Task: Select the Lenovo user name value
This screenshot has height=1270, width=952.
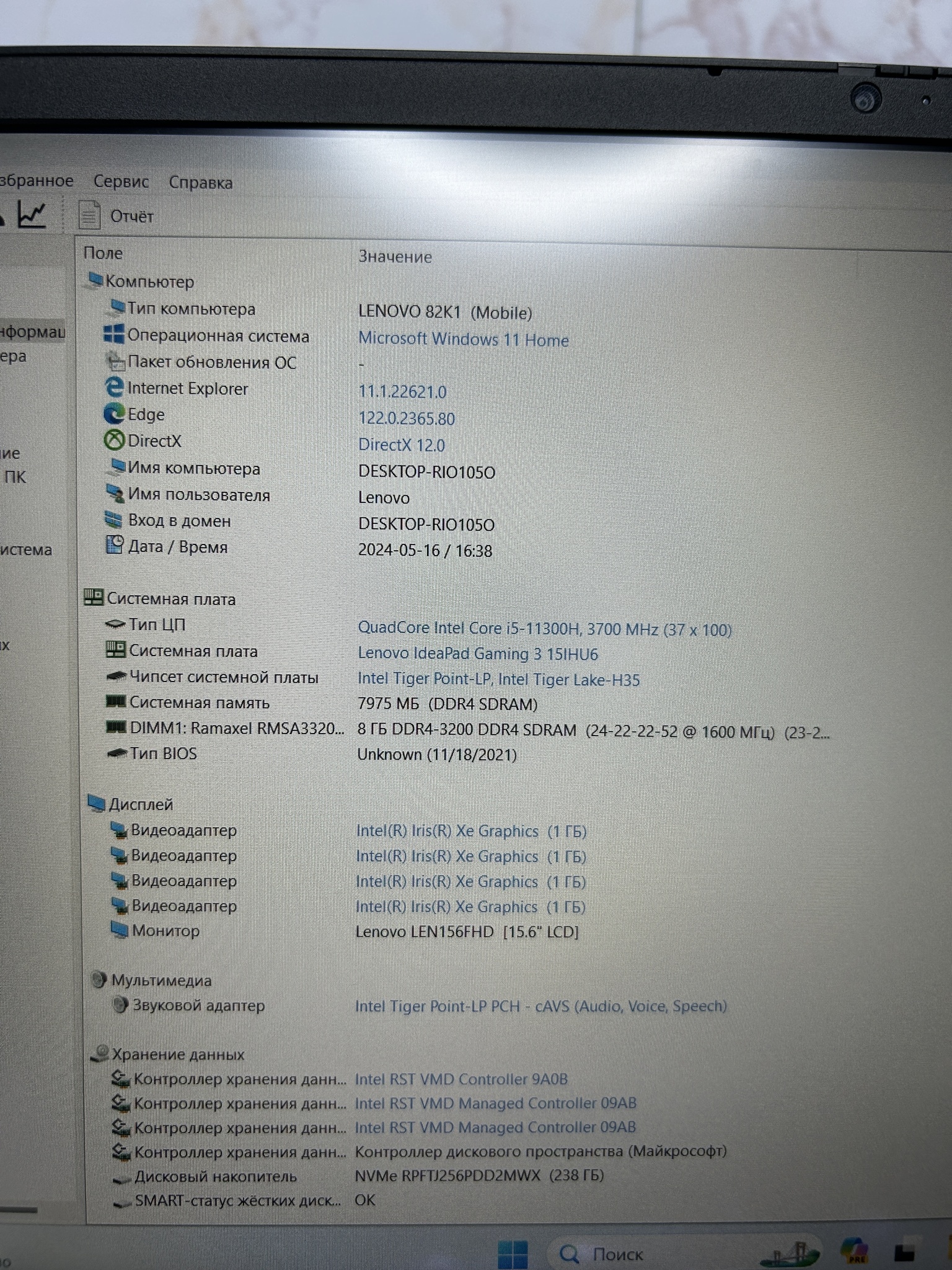Action: pyautogui.click(x=384, y=498)
